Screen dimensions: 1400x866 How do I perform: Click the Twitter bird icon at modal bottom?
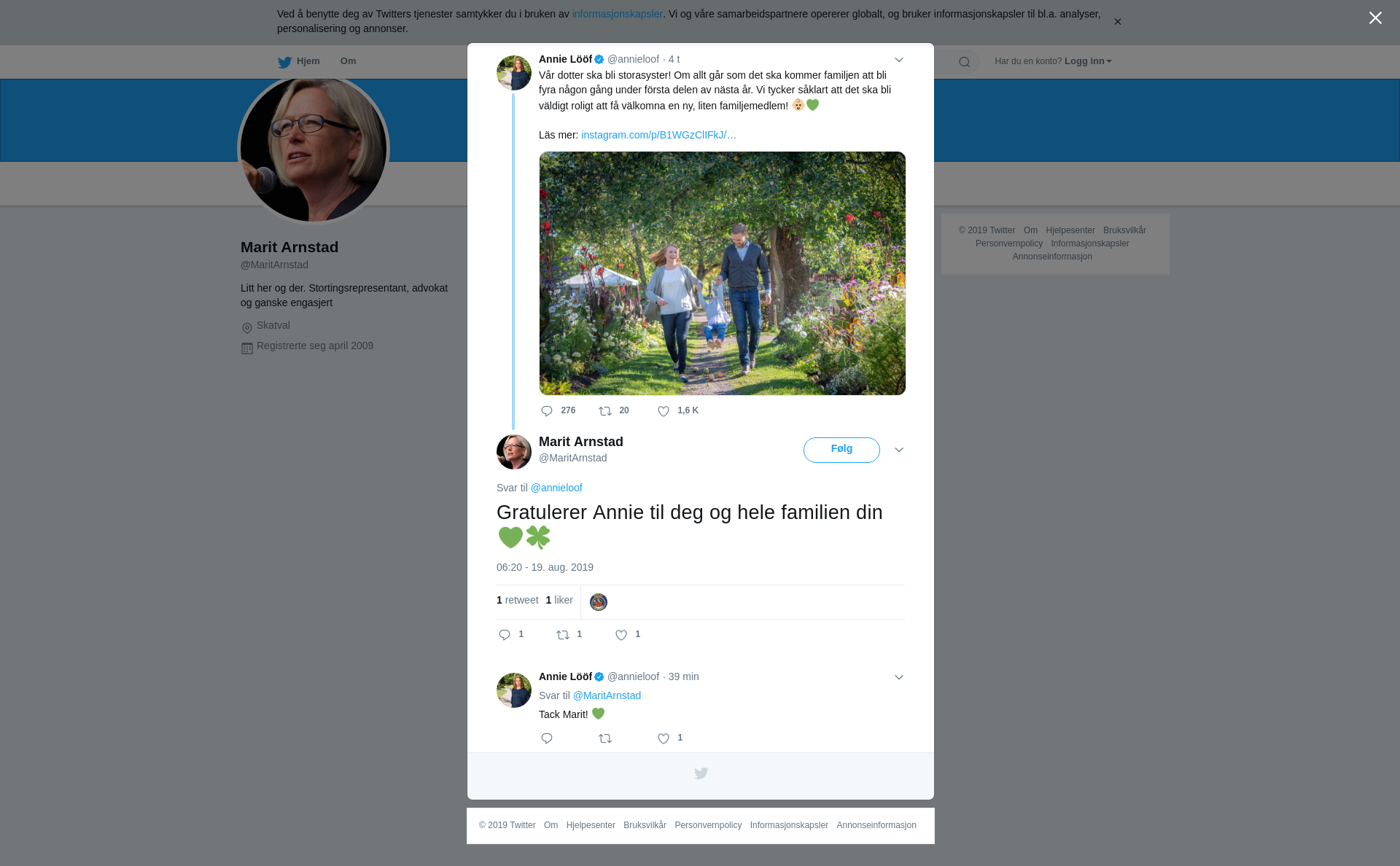[x=701, y=773]
